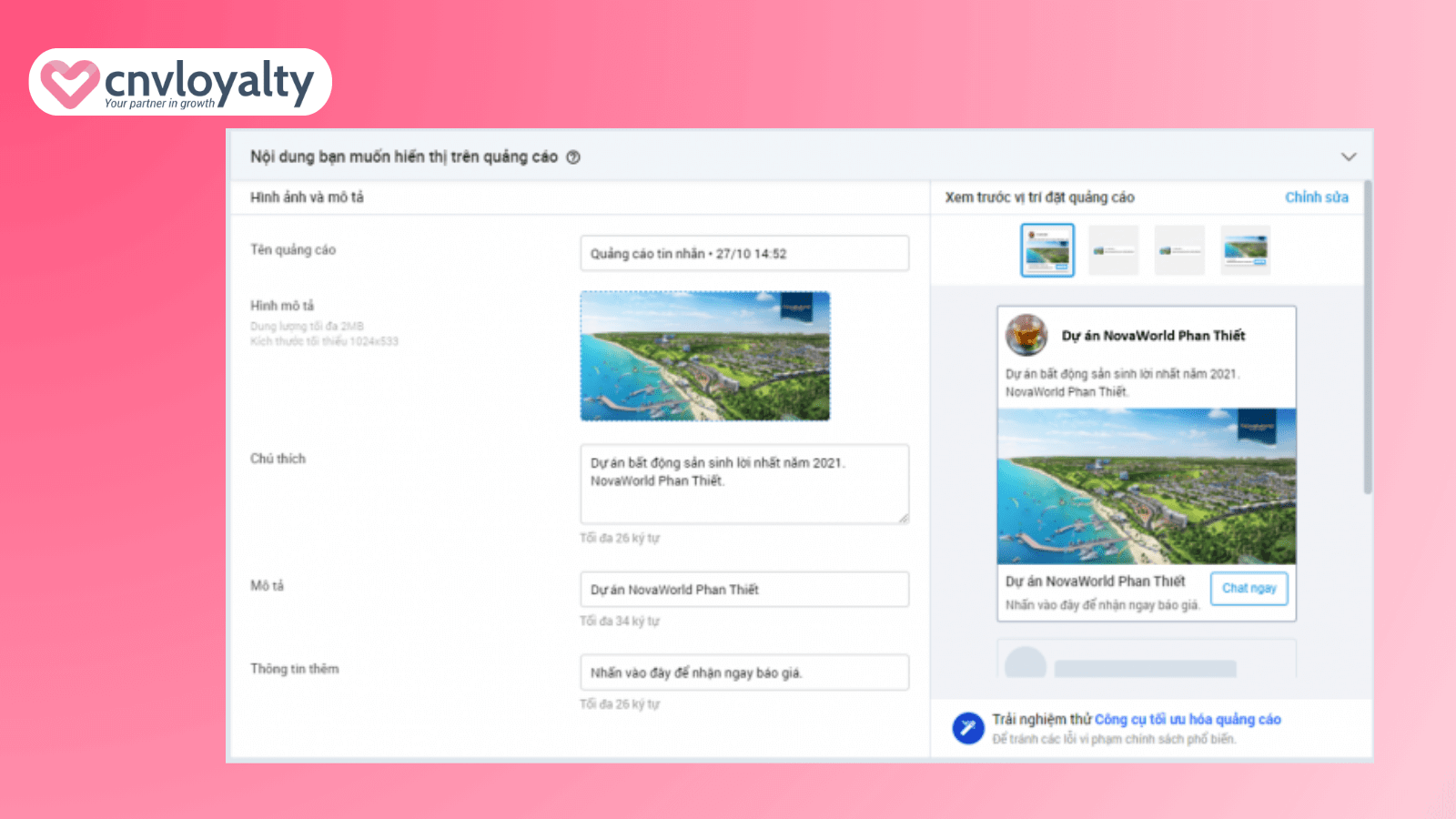1456x819 pixels.
Task: Click the page avatar in the ad preview
Action: pos(1026,335)
